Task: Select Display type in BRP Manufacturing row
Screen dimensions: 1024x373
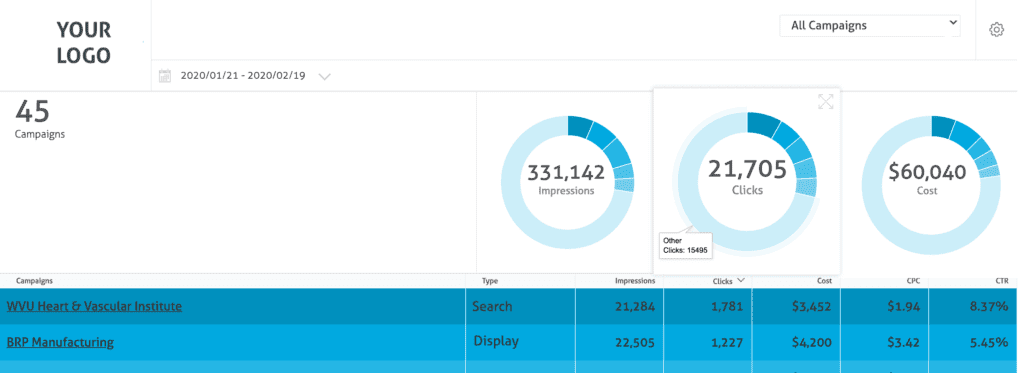Action: coord(496,341)
